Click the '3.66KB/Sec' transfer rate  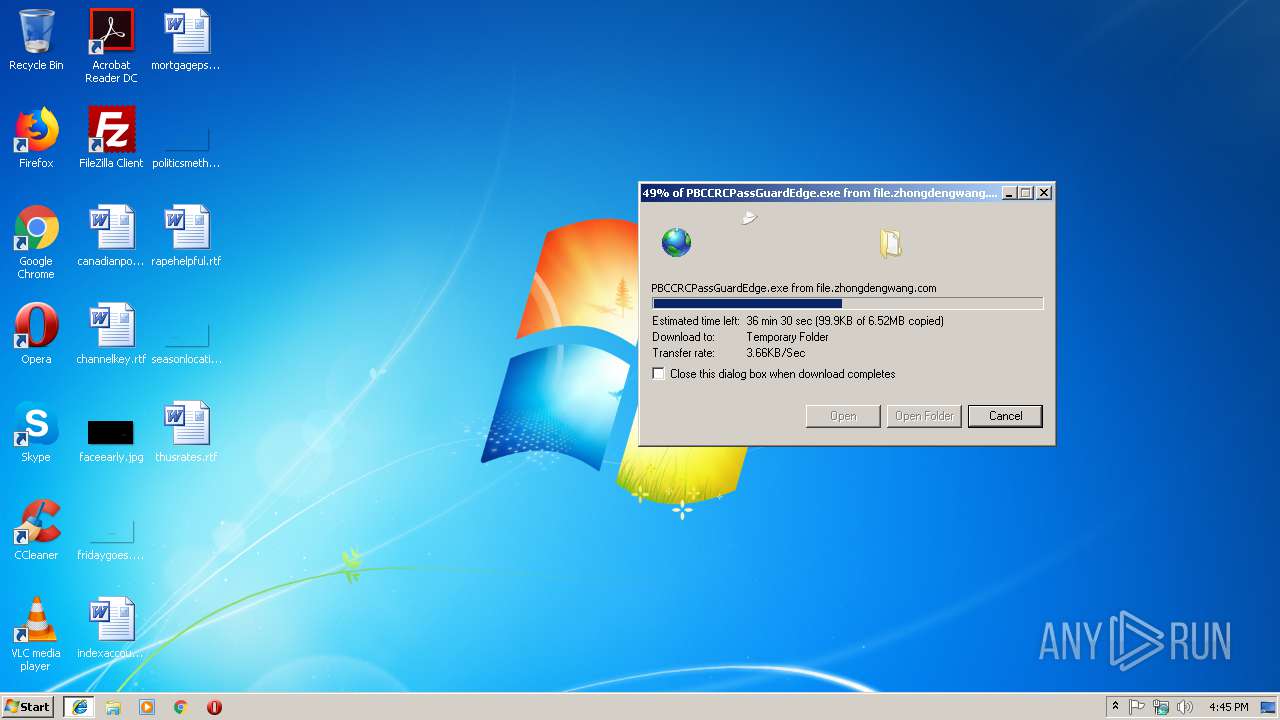[x=775, y=353]
